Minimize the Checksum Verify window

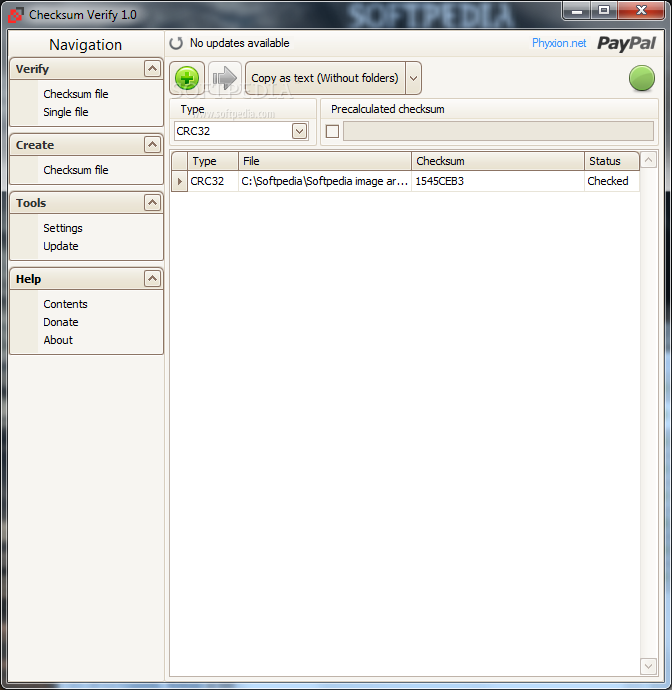coord(577,11)
